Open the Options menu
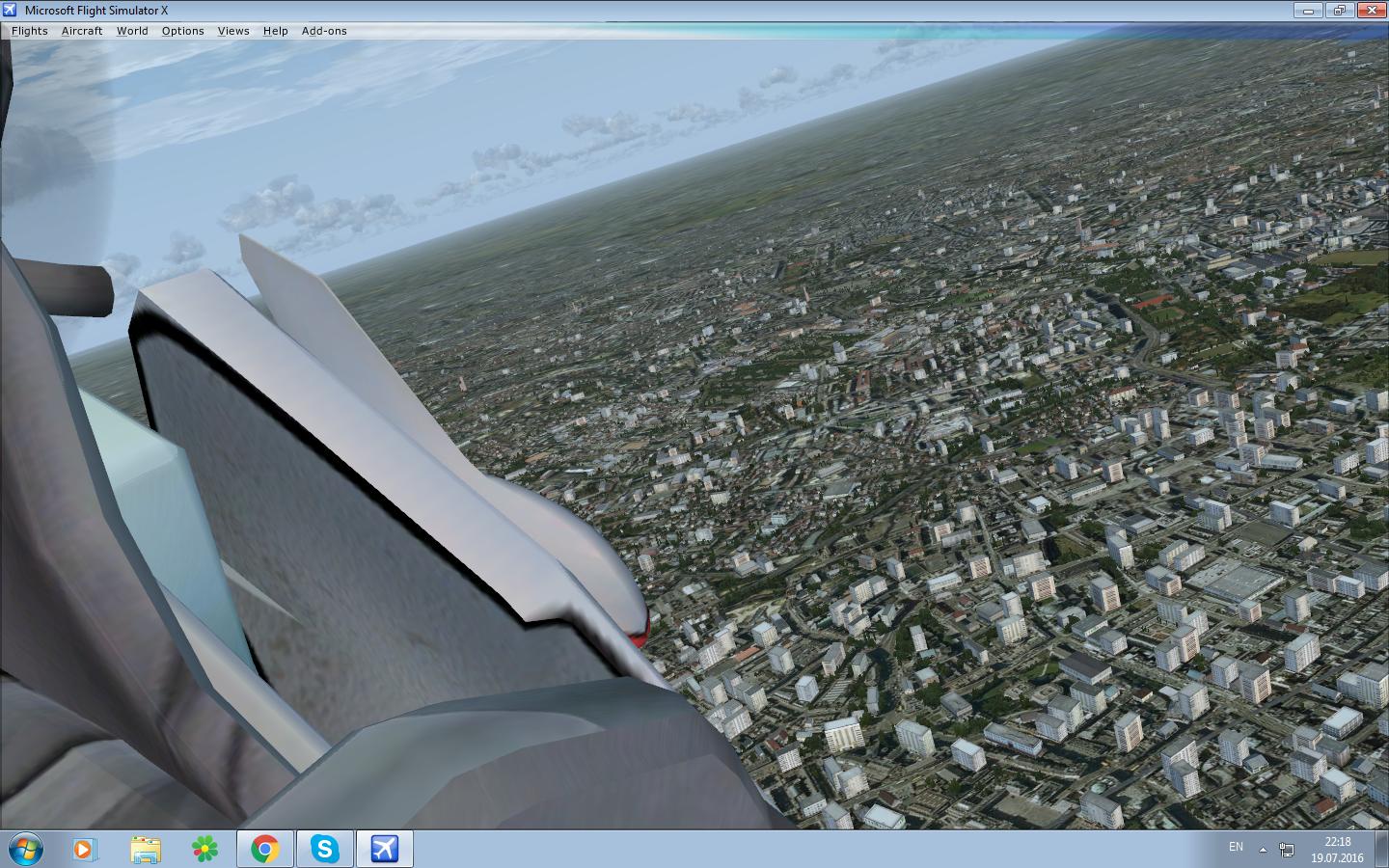 point(182,31)
